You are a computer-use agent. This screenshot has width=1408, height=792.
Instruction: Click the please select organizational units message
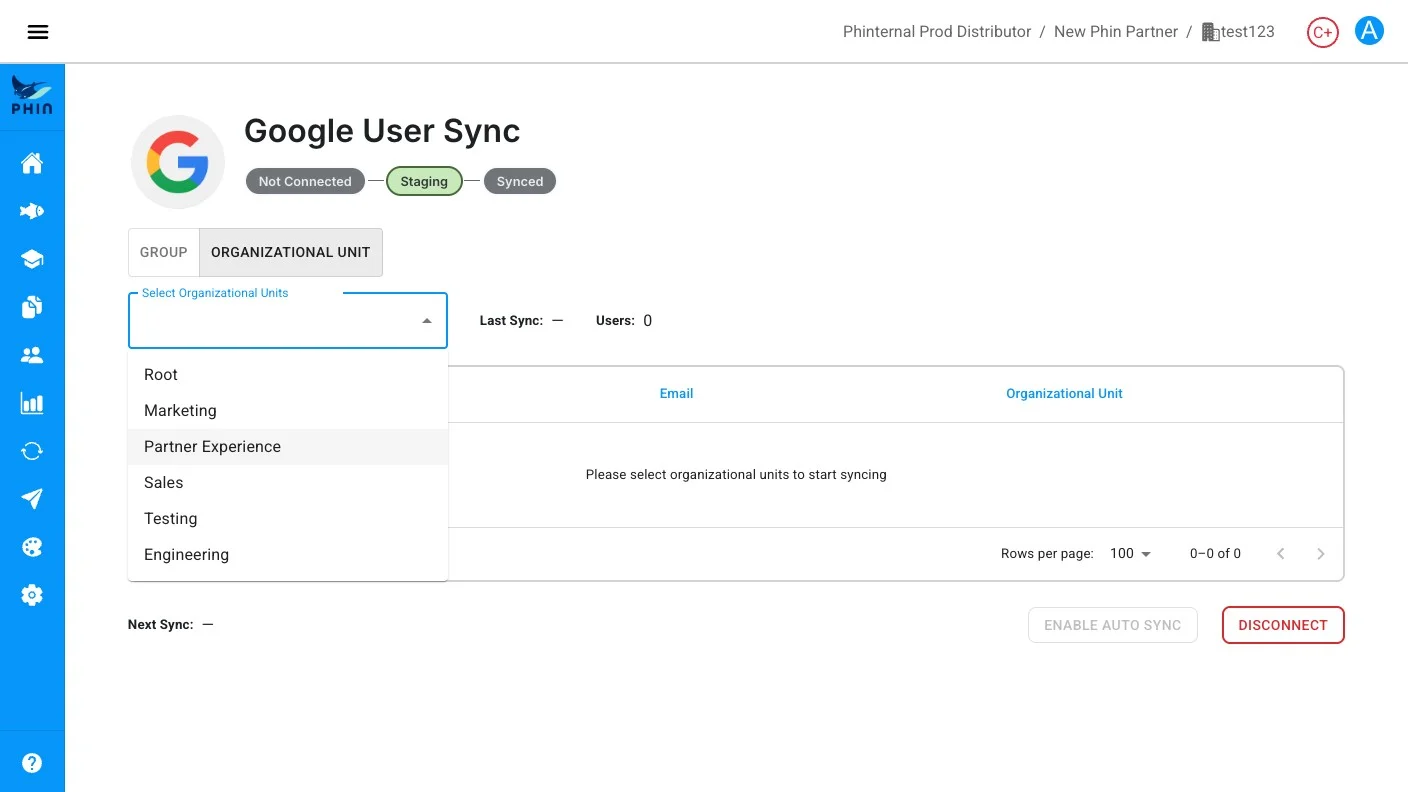[736, 475]
